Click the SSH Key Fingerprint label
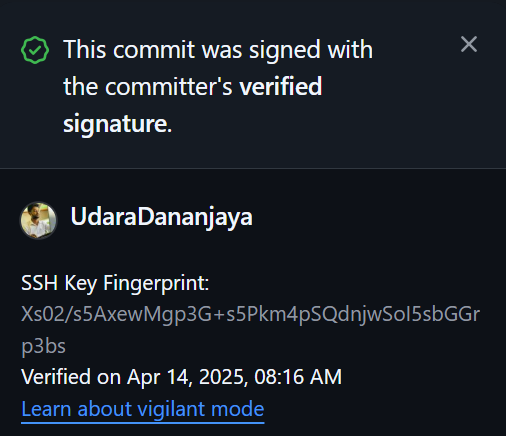Image resolution: width=506 pixels, height=436 pixels. click(x=115, y=283)
